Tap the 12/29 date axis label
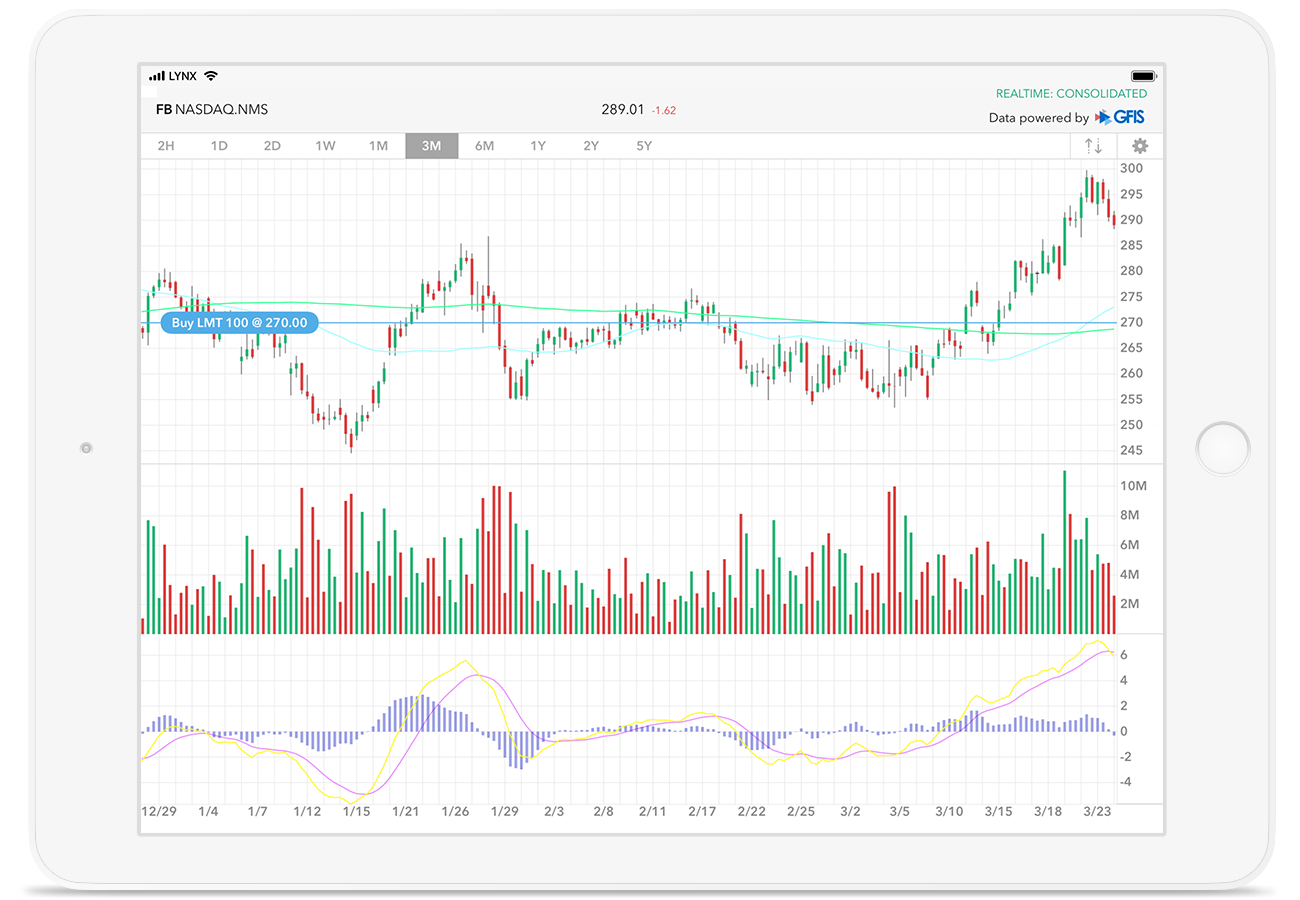 [x=159, y=812]
